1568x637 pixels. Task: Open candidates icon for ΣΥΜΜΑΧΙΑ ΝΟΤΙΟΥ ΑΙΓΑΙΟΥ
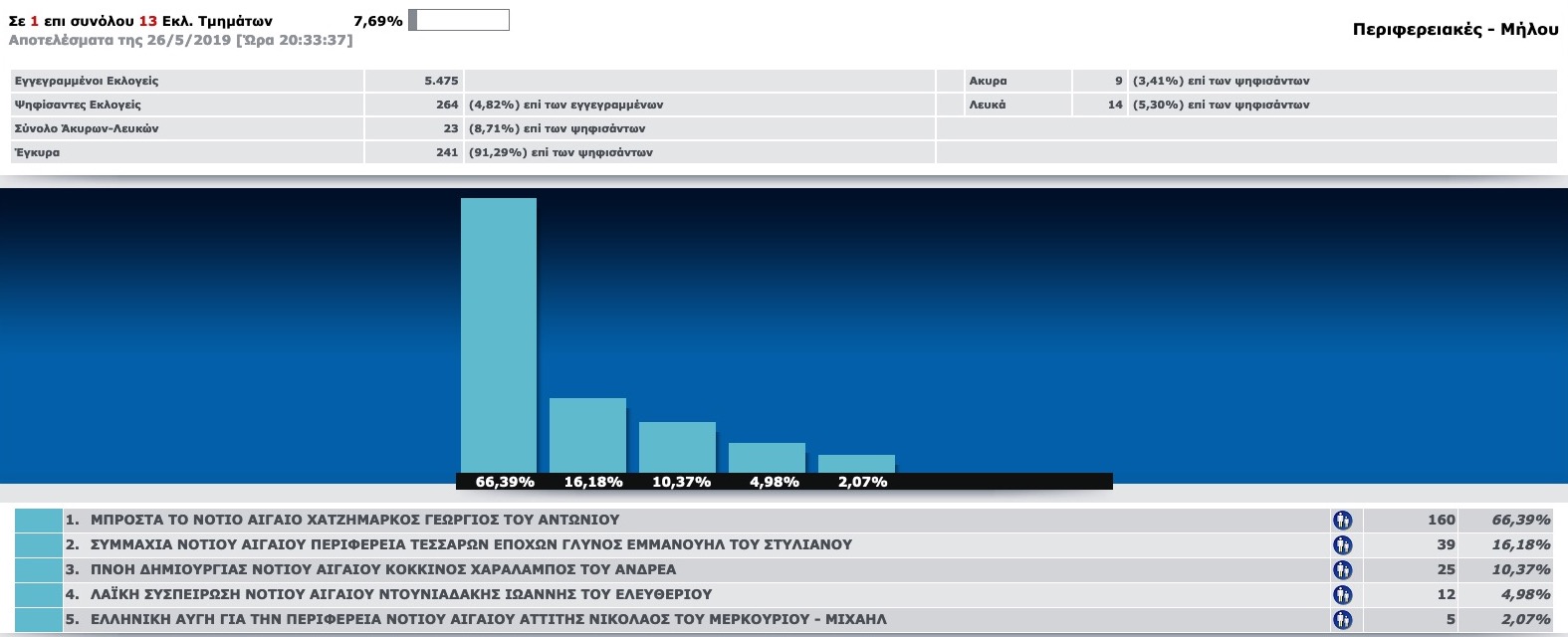[1342, 544]
